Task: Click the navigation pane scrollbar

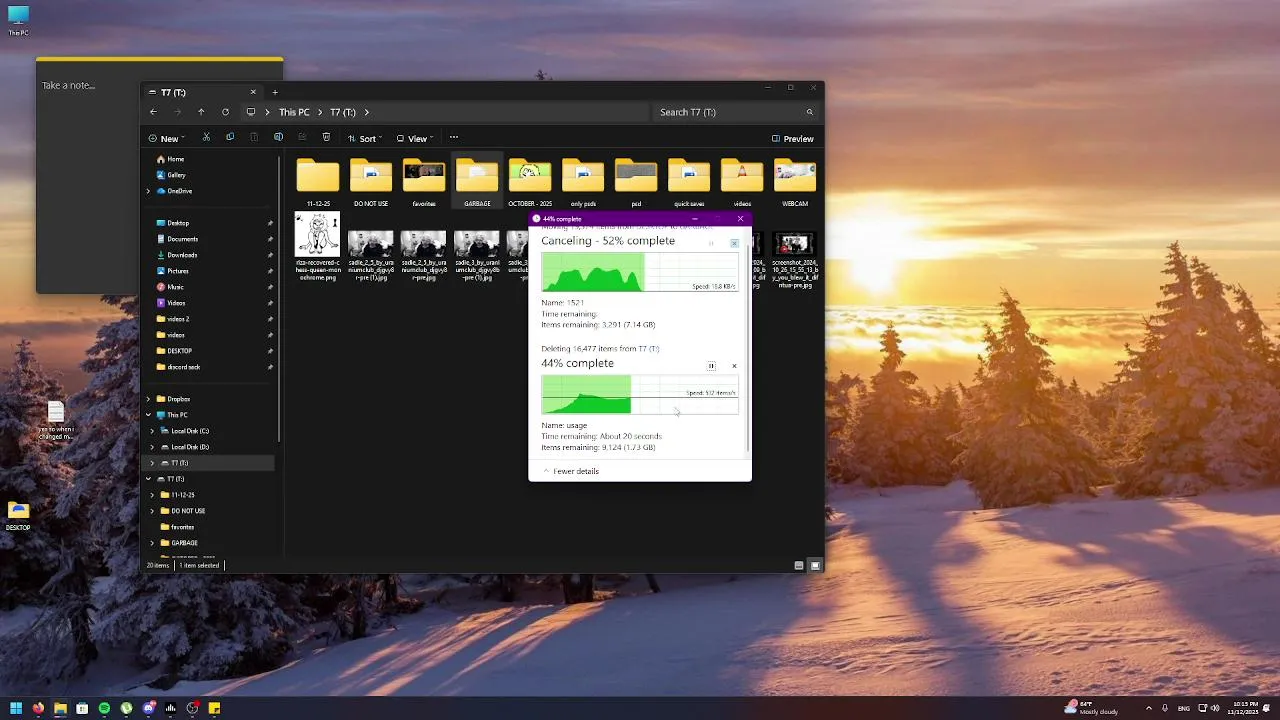Action: tap(279, 300)
